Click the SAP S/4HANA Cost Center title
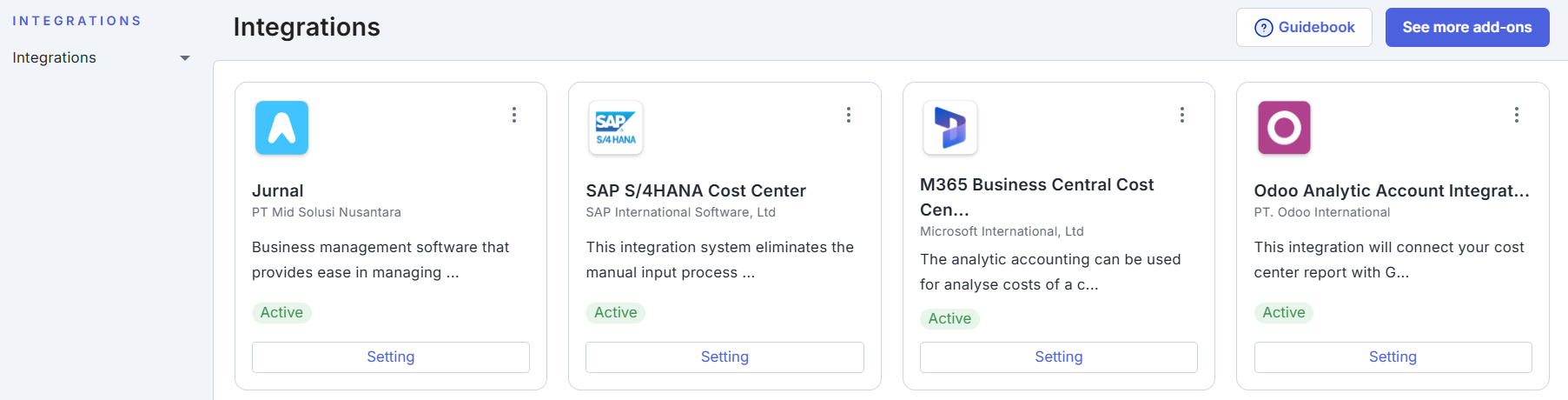1568x400 pixels. [x=696, y=191]
